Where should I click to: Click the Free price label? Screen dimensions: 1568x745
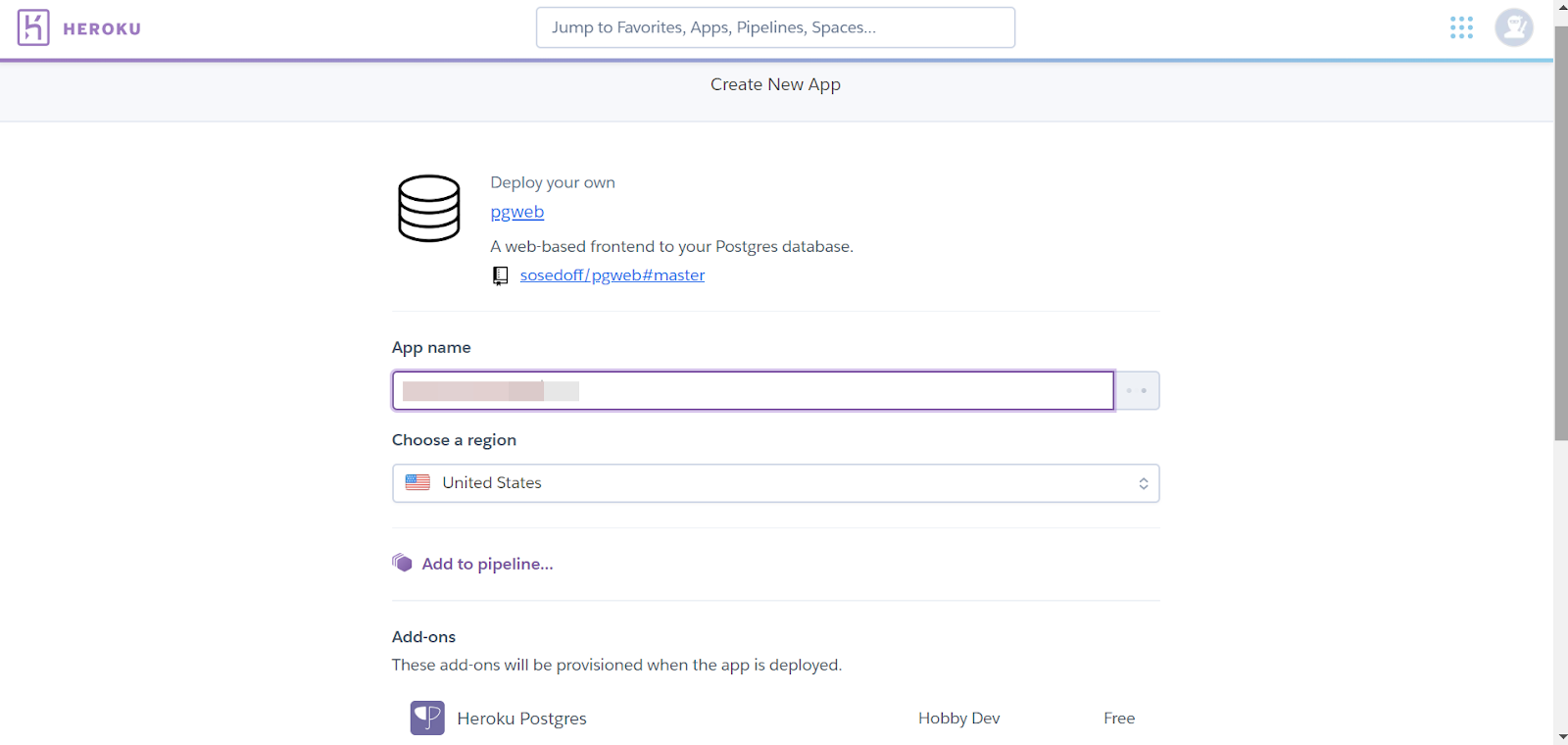(x=1119, y=719)
